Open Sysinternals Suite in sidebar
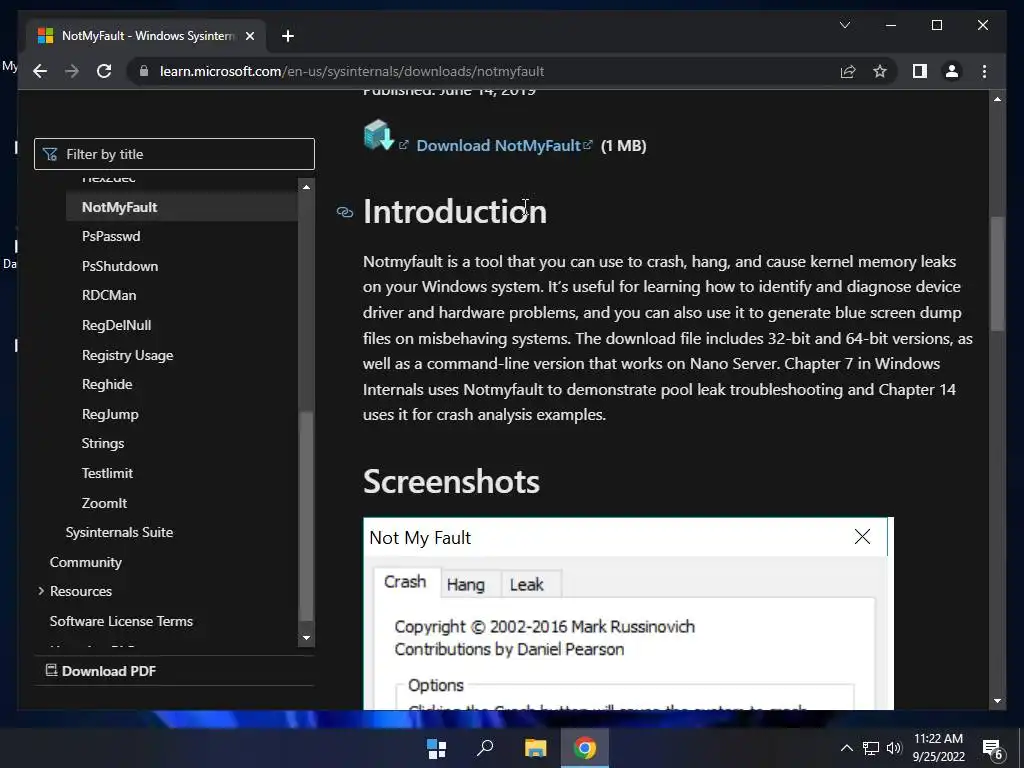 tap(120, 532)
